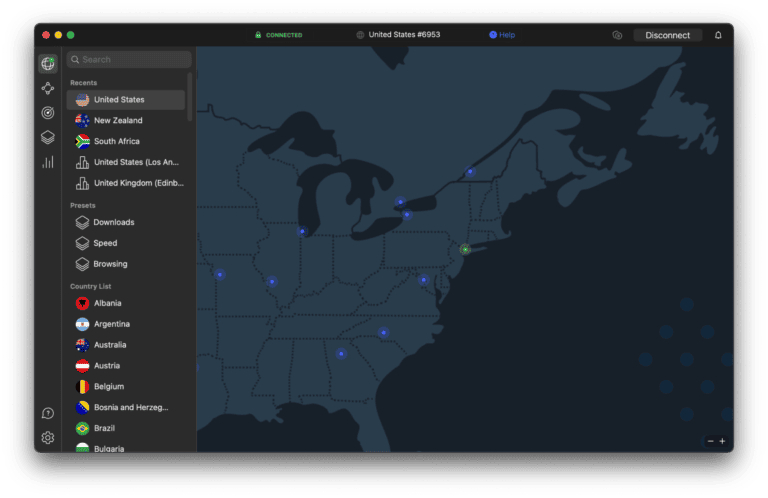Click the icon left of Disconnect button
The image size is (768, 498).
coord(617,35)
